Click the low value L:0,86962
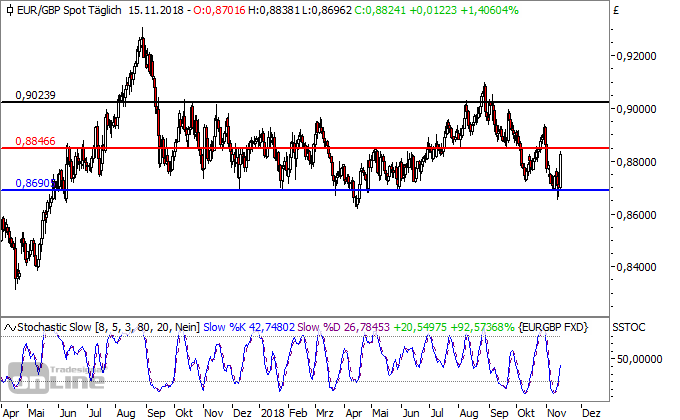The width and height of the screenshot is (680, 420). click(x=327, y=10)
